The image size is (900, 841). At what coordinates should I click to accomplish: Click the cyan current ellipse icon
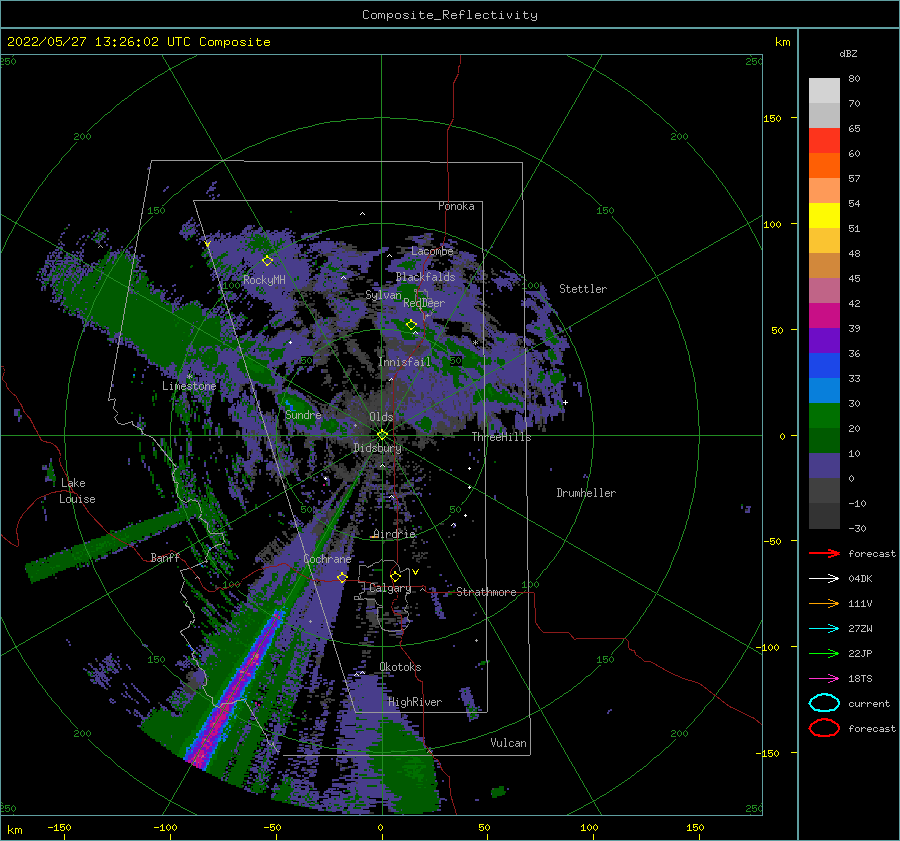coord(824,703)
